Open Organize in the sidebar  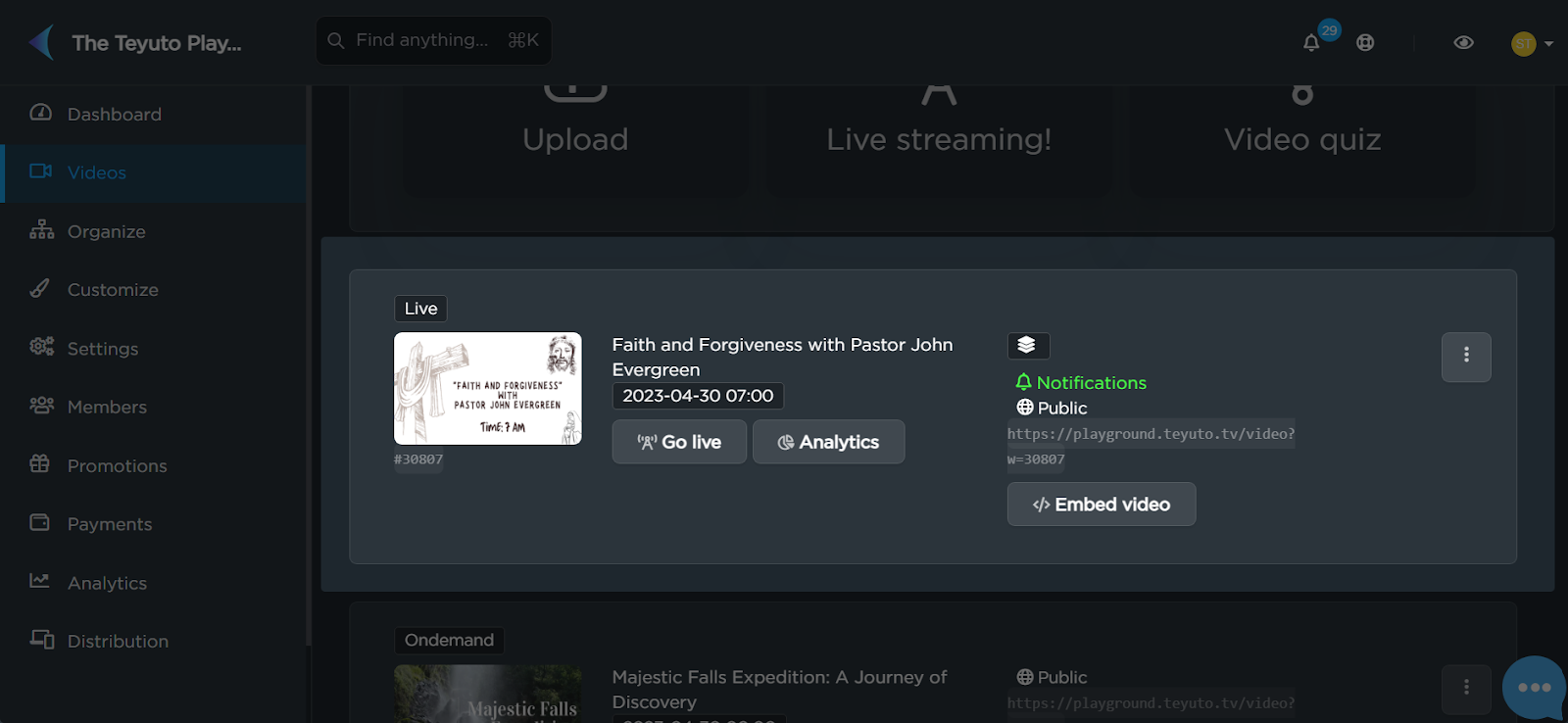tap(154, 231)
